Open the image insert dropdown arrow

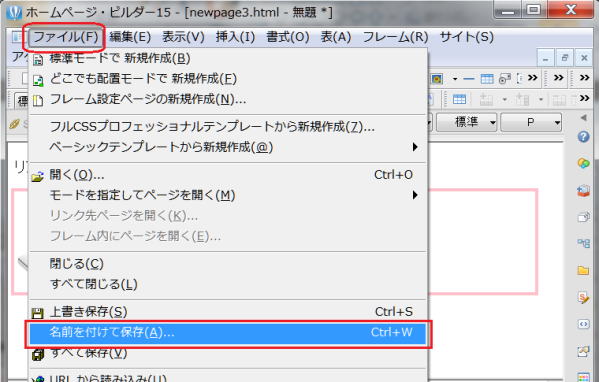(x=455, y=79)
